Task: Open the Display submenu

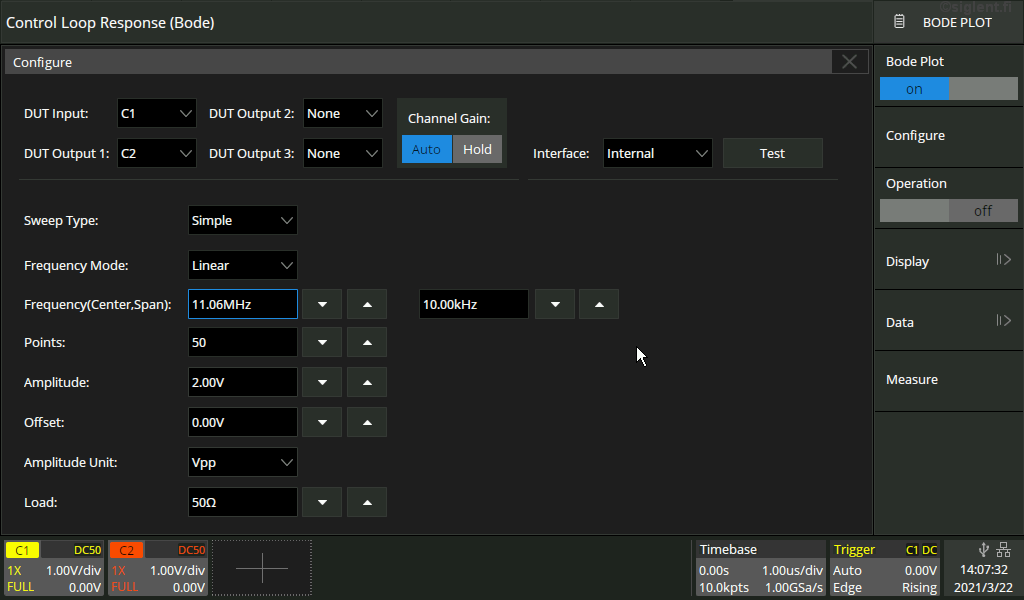Action: point(948,261)
